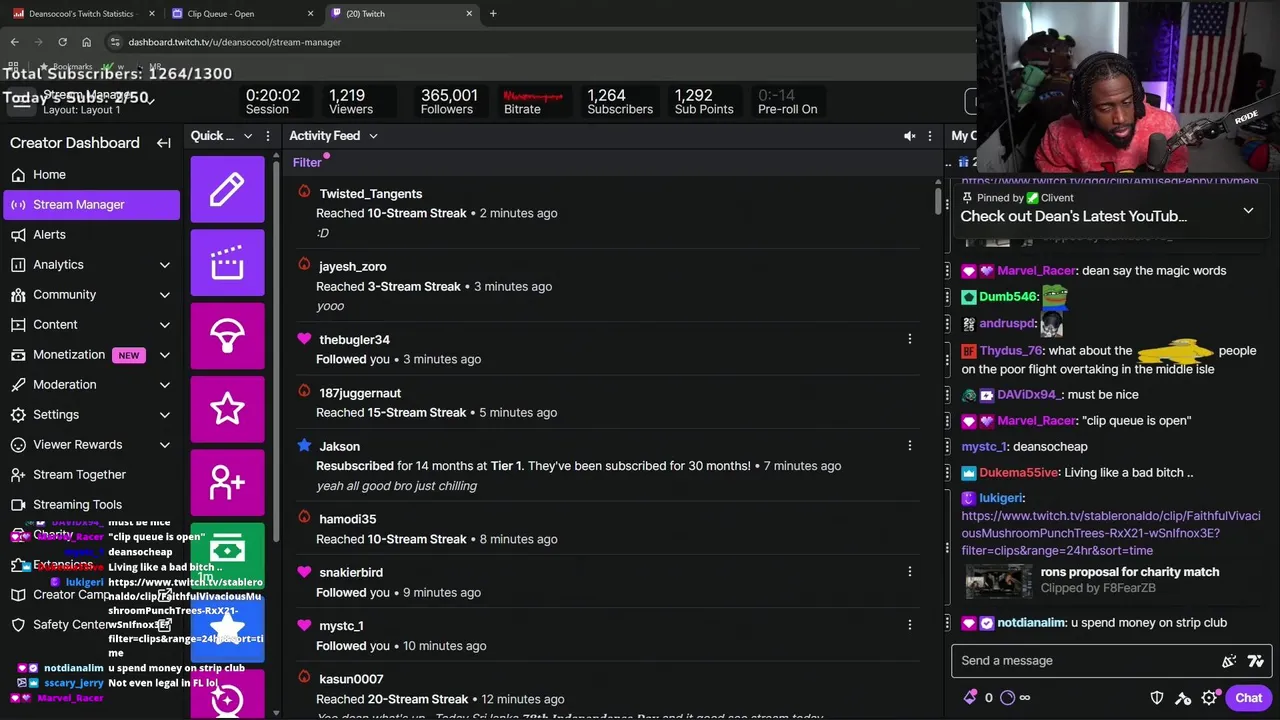Open options for Jakson resubscribe event
1280x720 pixels.
[x=909, y=446]
